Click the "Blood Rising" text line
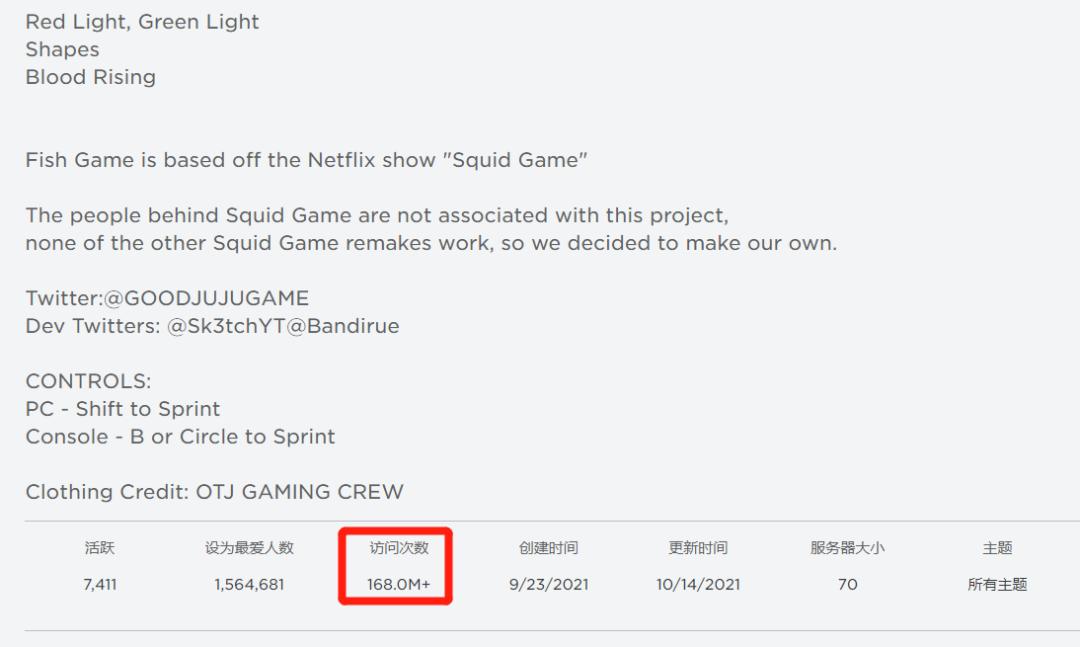1080x647 pixels. [x=90, y=77]
